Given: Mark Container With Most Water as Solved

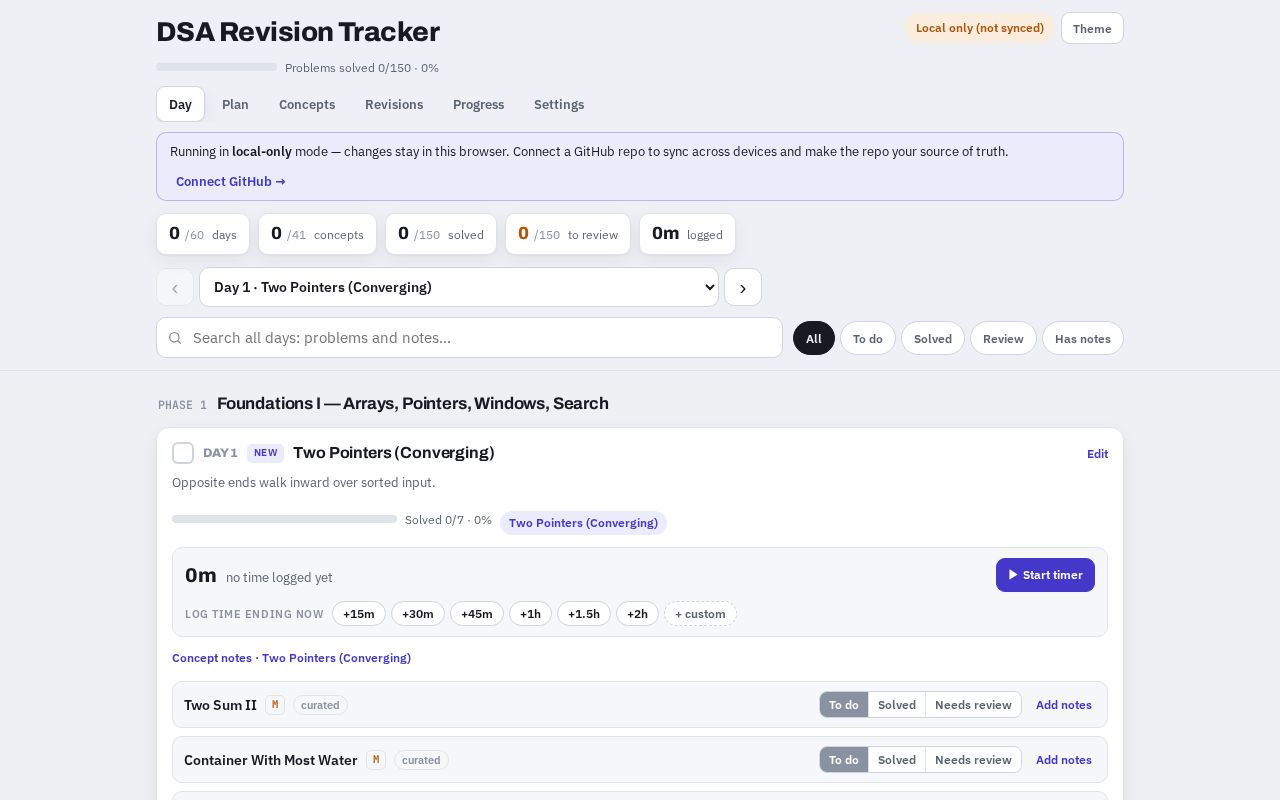Looking at the screenshot, I should [x=897, y=760].
